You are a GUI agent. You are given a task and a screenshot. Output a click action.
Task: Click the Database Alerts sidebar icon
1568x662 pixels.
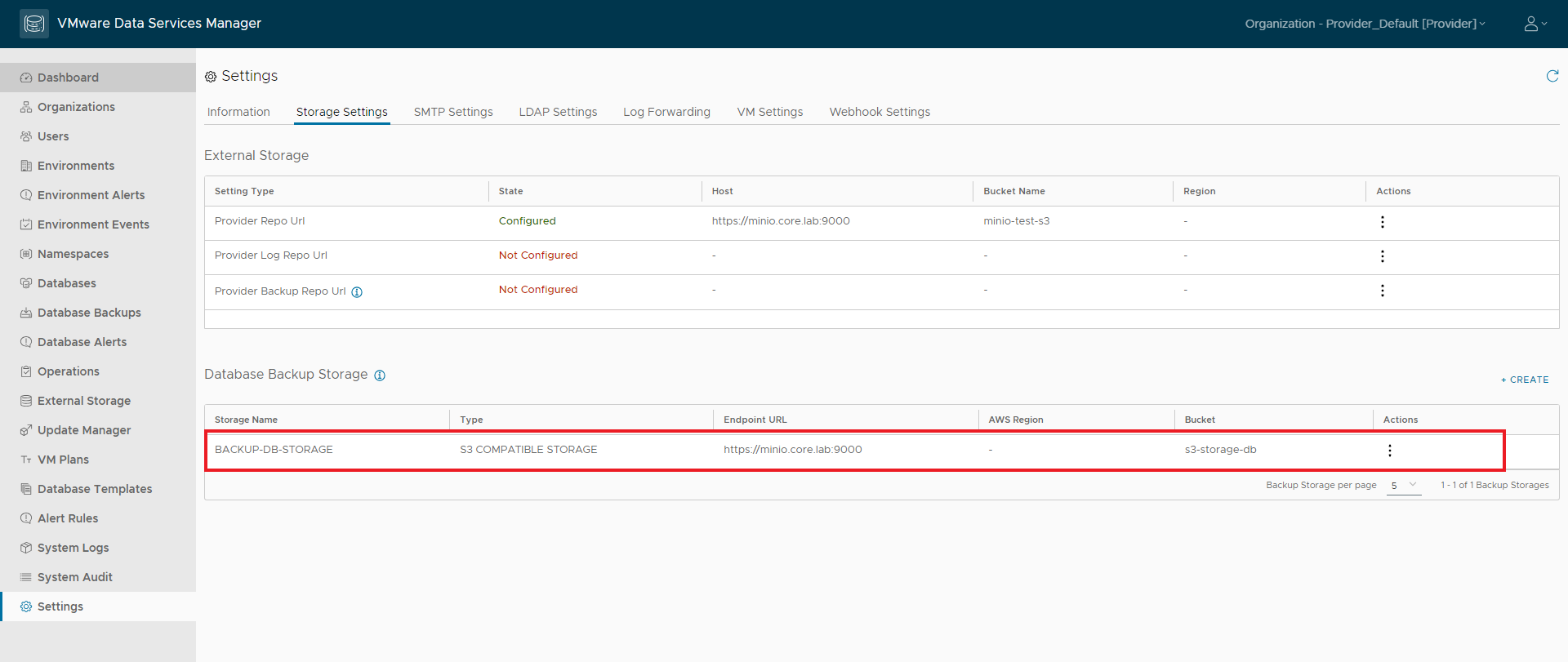(x=26, y=342)
